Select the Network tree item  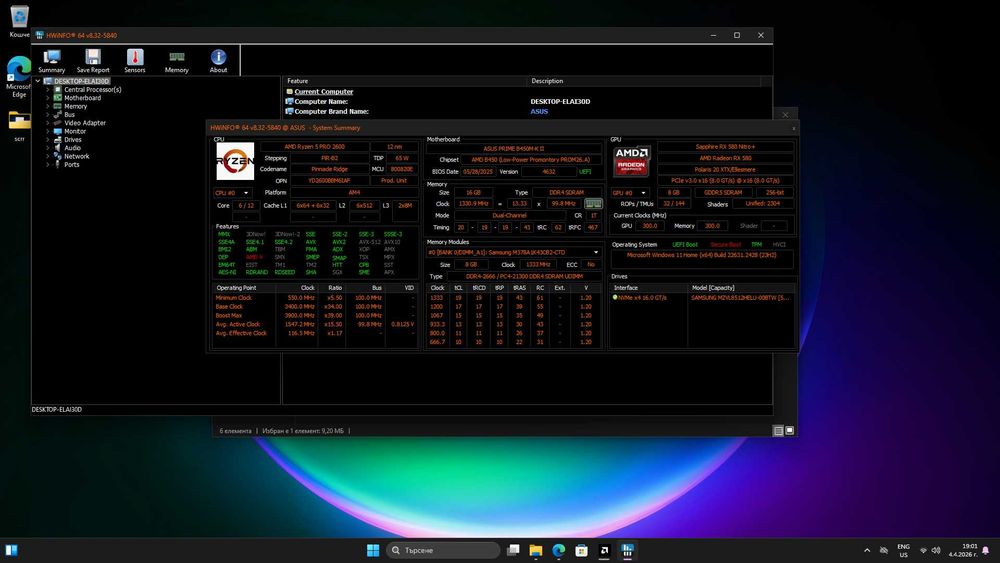(x=77, y=156)
